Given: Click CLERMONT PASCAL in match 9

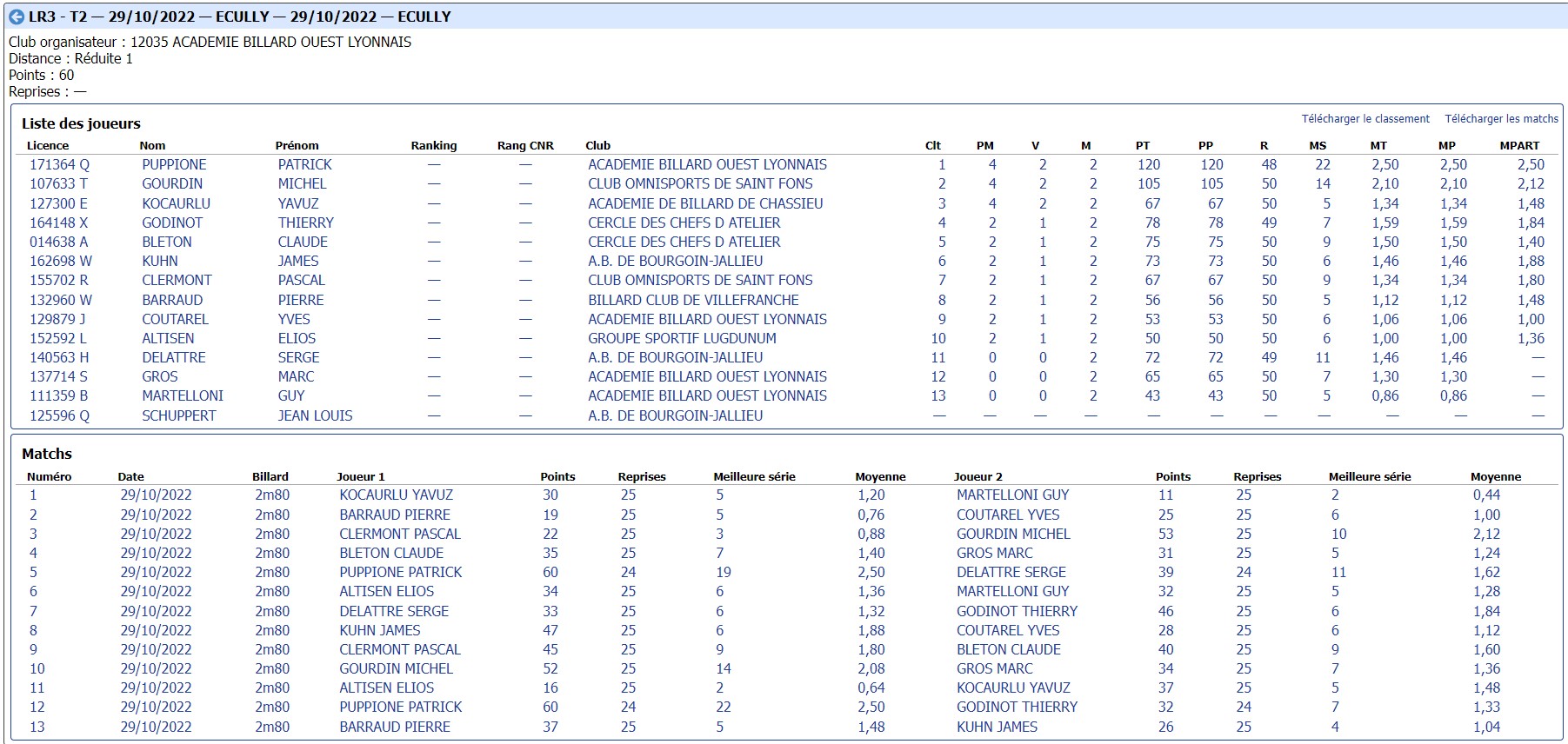Looking at the screenshot, I should pyautogui.click(x=400, y=649).
